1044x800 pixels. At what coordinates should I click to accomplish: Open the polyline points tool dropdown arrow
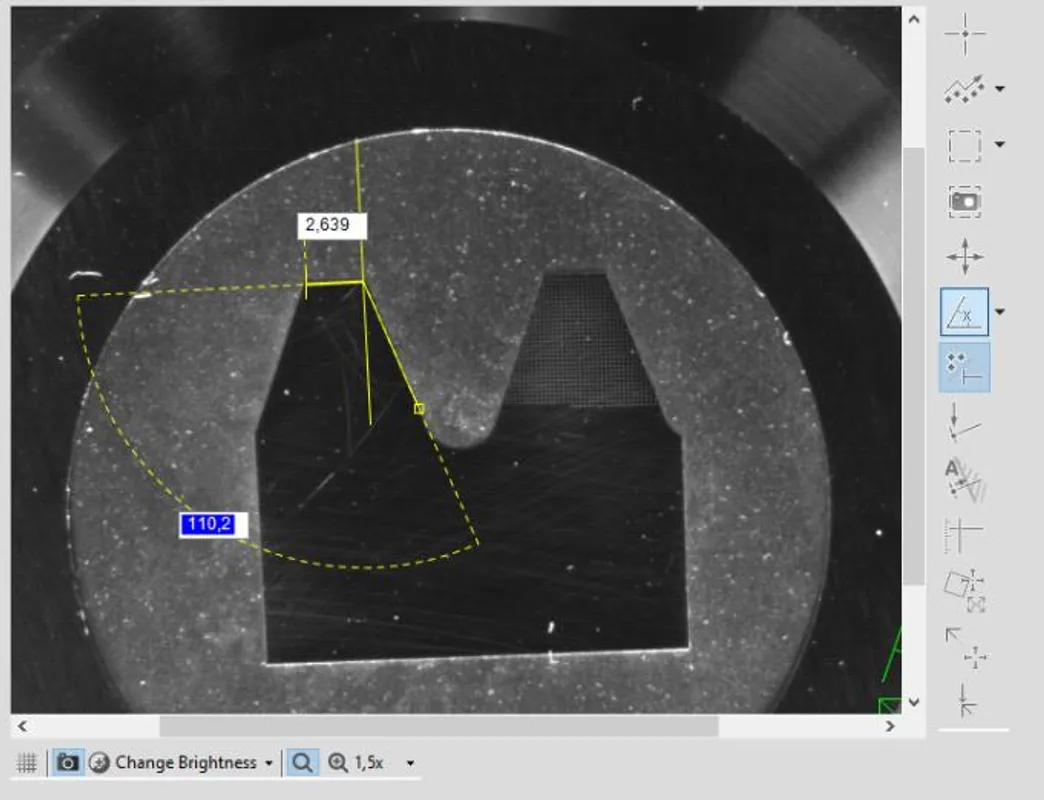click(999, 89)
